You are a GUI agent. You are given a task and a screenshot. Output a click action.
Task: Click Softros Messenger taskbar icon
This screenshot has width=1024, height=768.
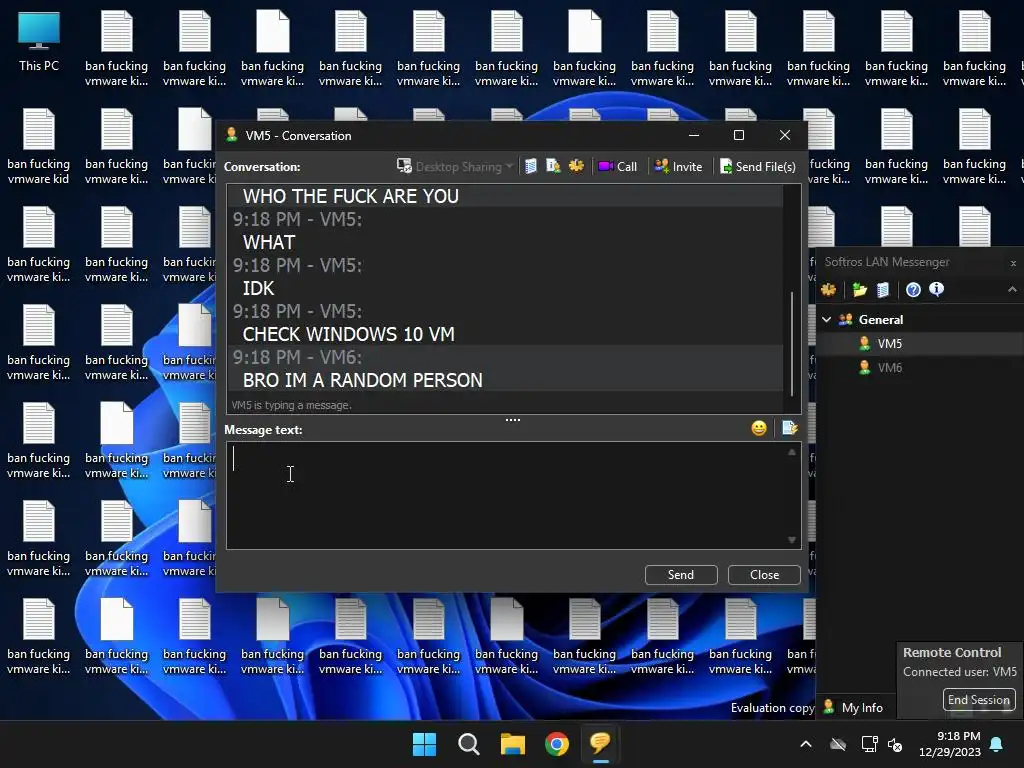point(600,744)
